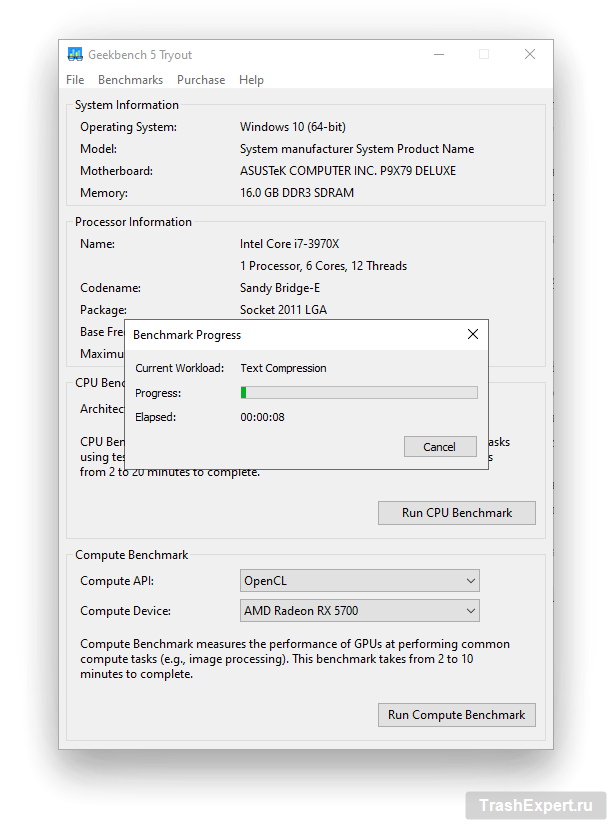The height and width of the screenshot is (825, 612).
Task: Open the Purchase menu
Action: tap(201, 80)
